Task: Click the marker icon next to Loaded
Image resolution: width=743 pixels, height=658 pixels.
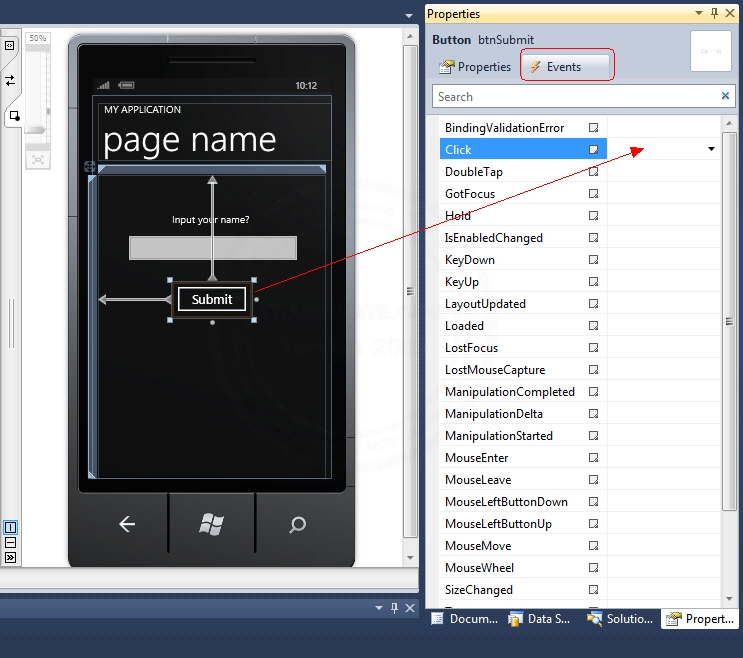Action: click(x=593, y=325)
